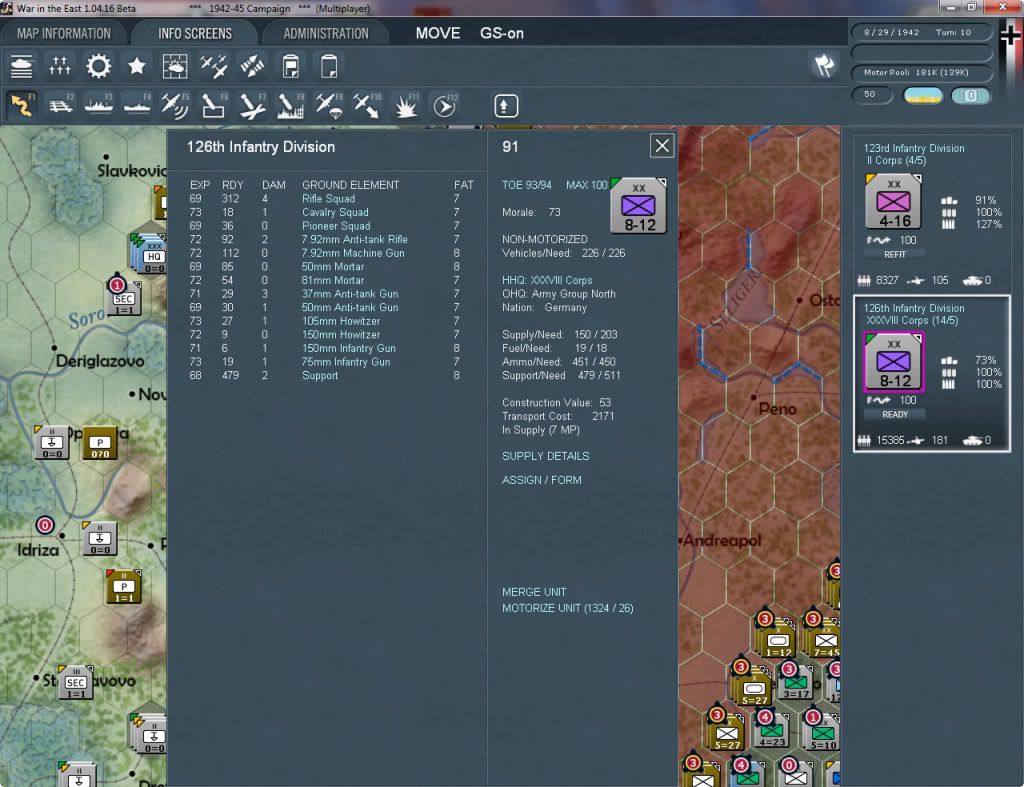Open the flagged report clipboard icon
1024x787 pixels.
(x=291, y=66)
